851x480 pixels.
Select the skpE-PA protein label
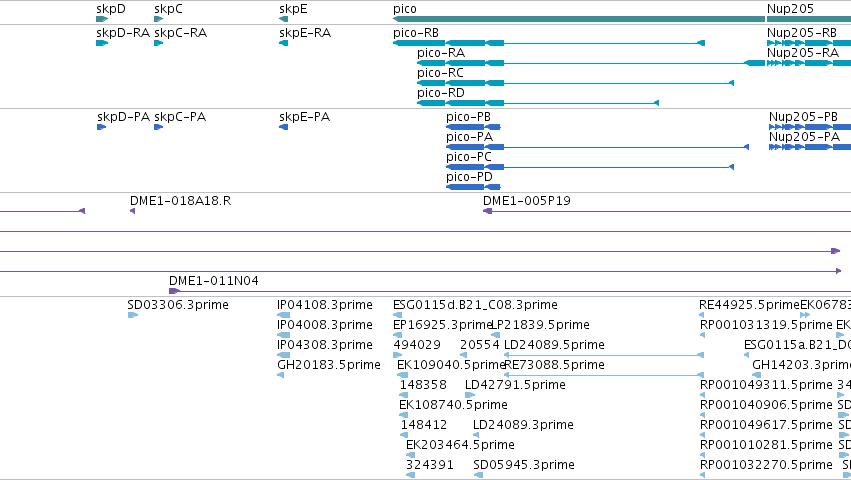coord(304,117)
